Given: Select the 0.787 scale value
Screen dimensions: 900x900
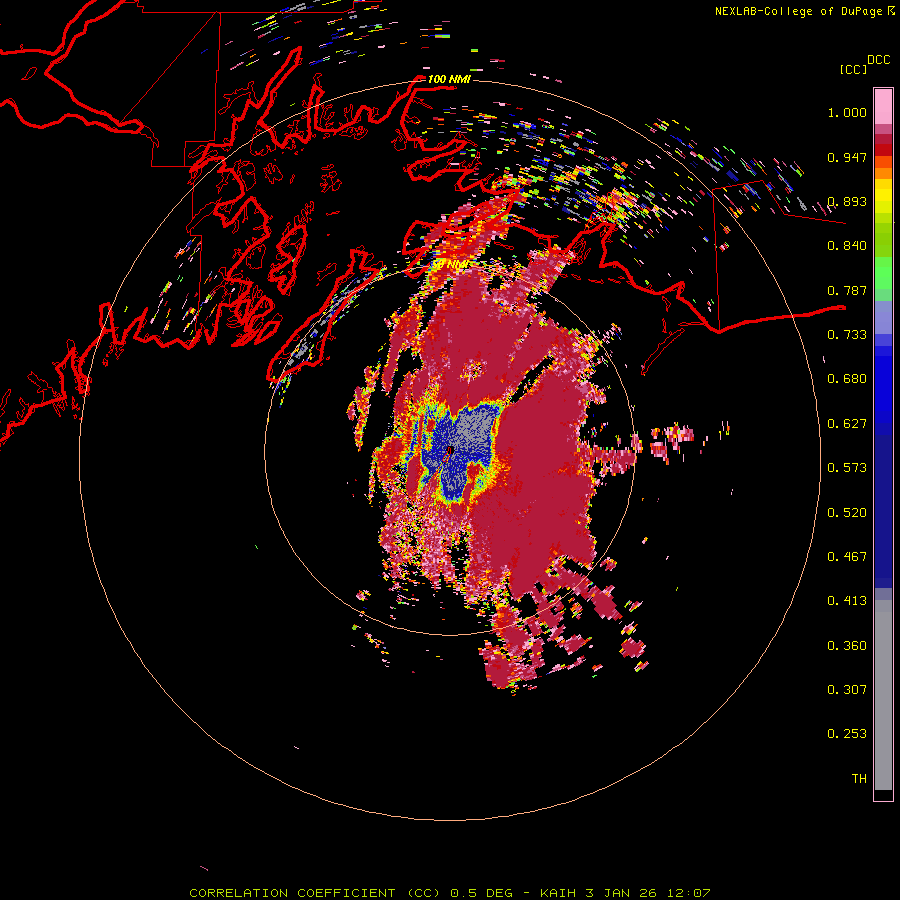Looking at the screenshot, I should point(847,290).
